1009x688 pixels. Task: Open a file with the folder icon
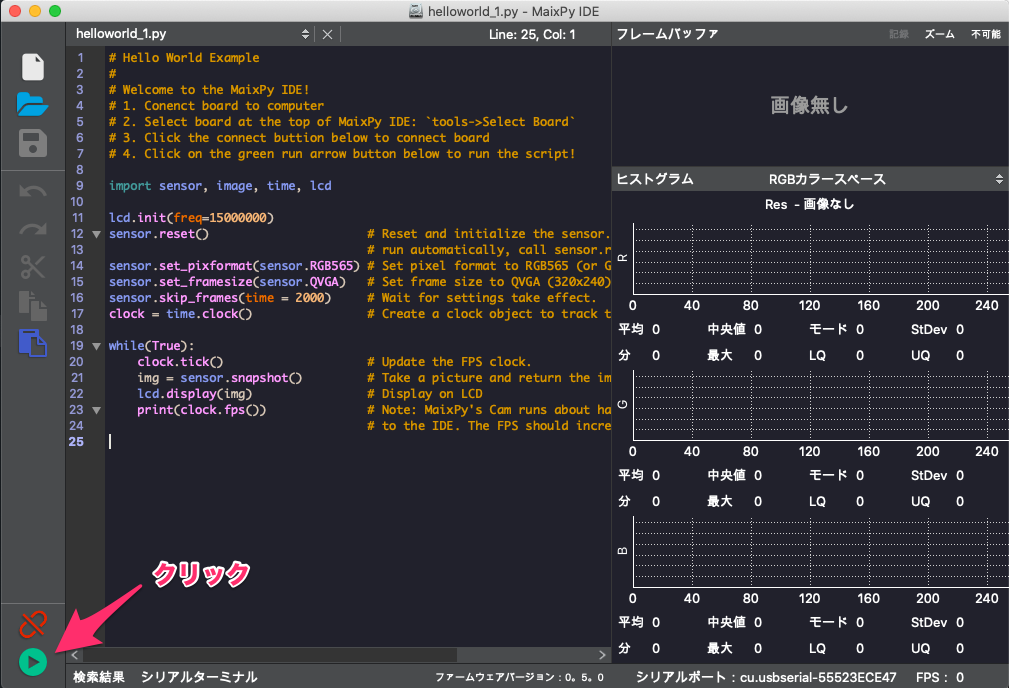click(33, 104)
